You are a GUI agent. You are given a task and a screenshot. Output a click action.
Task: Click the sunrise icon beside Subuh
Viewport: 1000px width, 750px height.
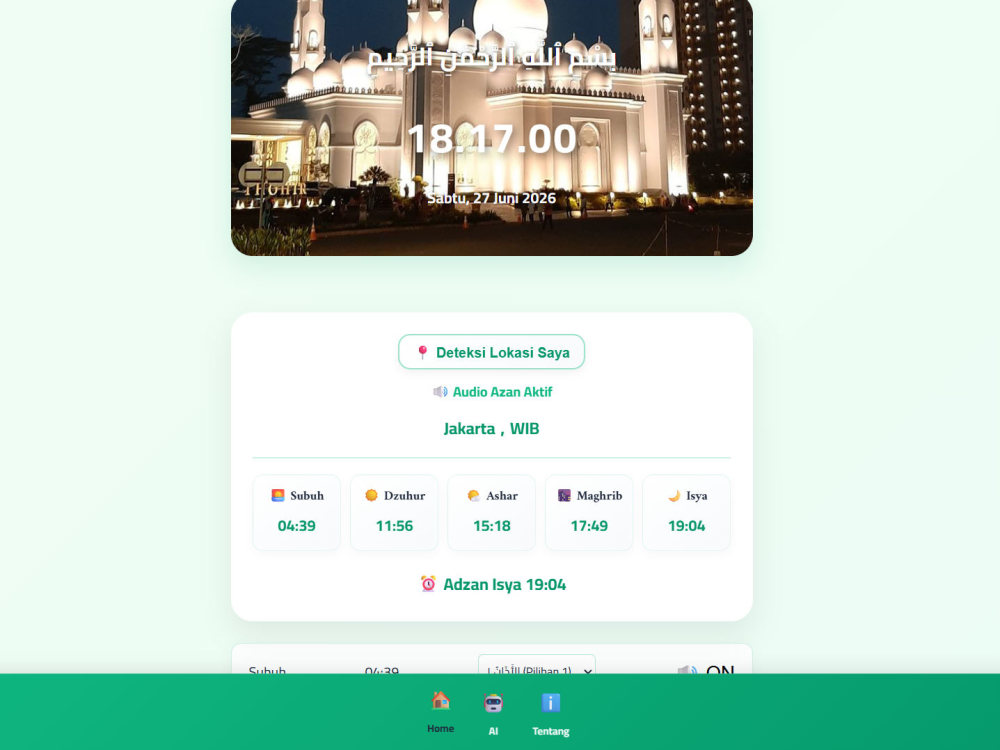[x=277, y=496]
